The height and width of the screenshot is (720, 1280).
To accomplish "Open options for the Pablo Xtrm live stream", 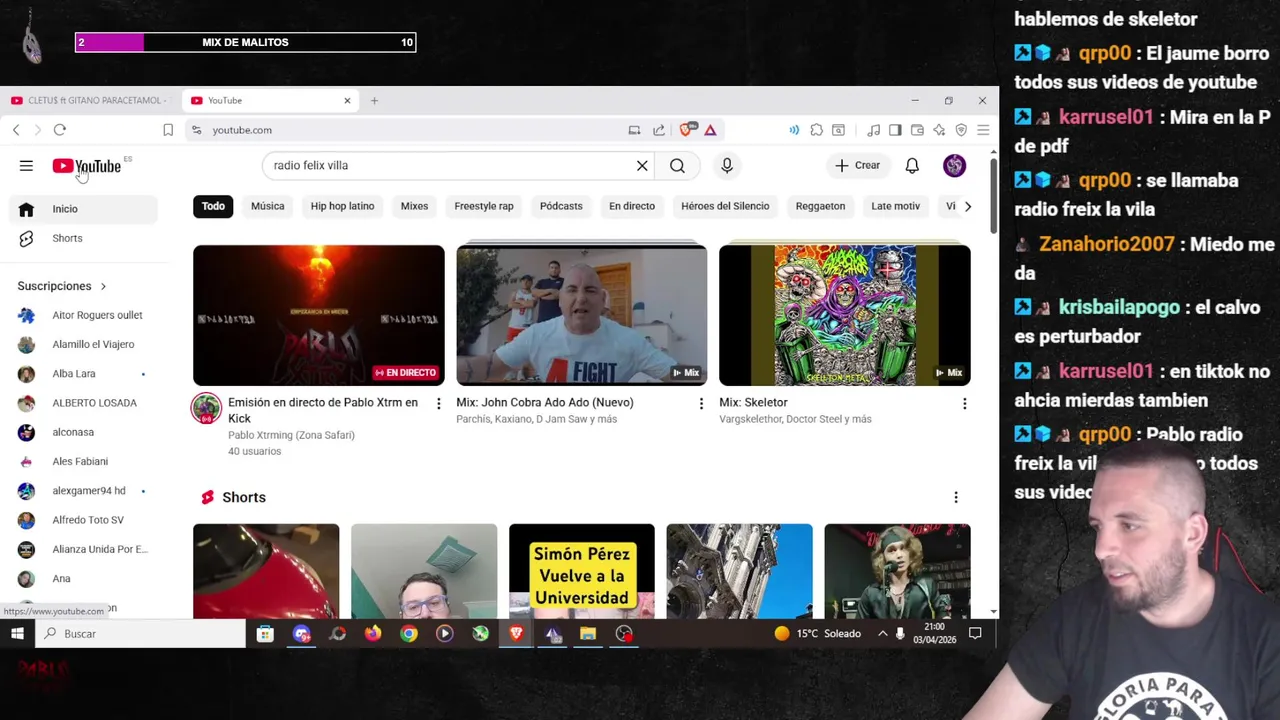I will click(438, 403).
